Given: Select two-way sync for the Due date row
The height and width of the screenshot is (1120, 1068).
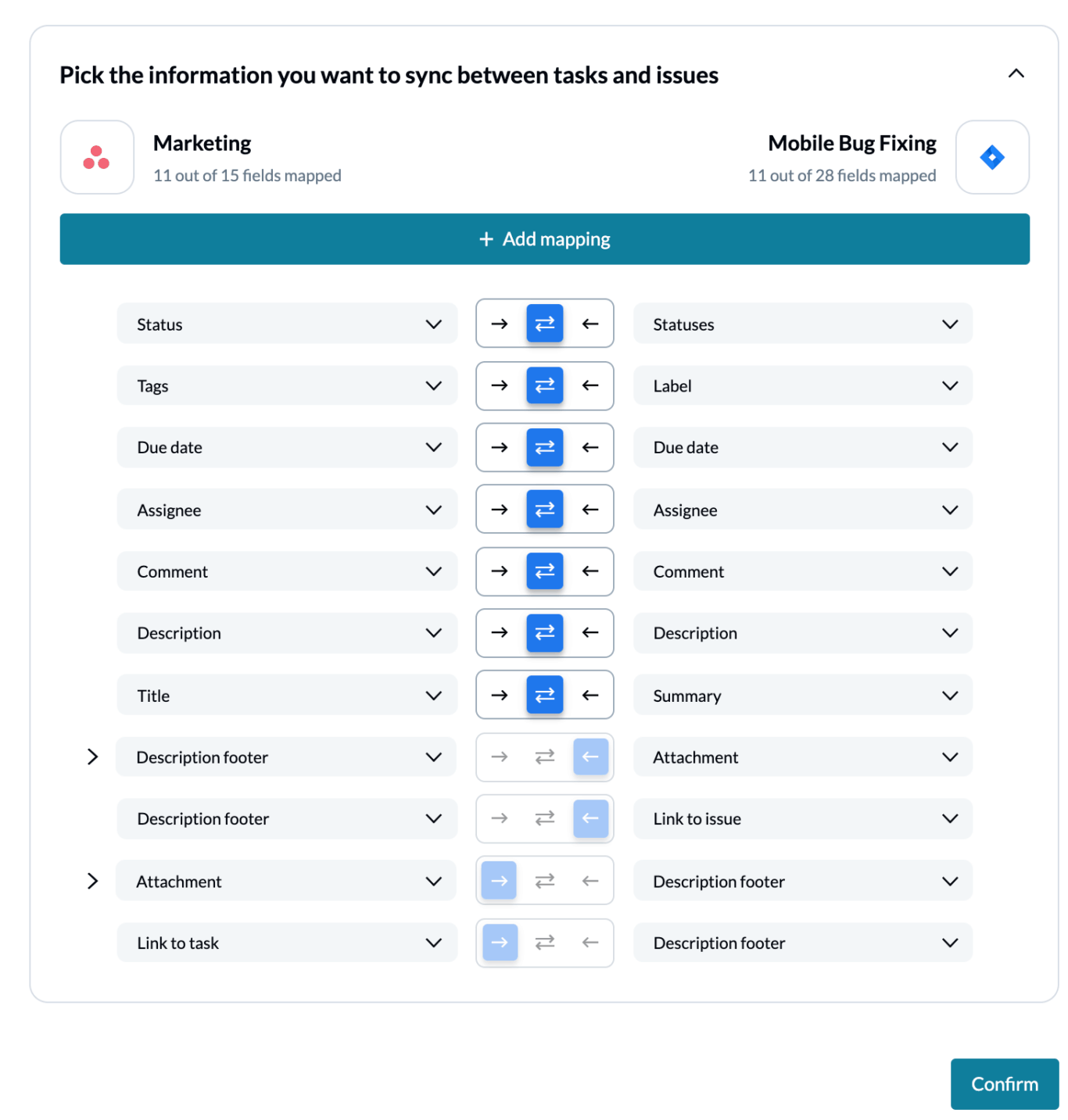Looking at the screenshot, I should (x=545, y=447).
